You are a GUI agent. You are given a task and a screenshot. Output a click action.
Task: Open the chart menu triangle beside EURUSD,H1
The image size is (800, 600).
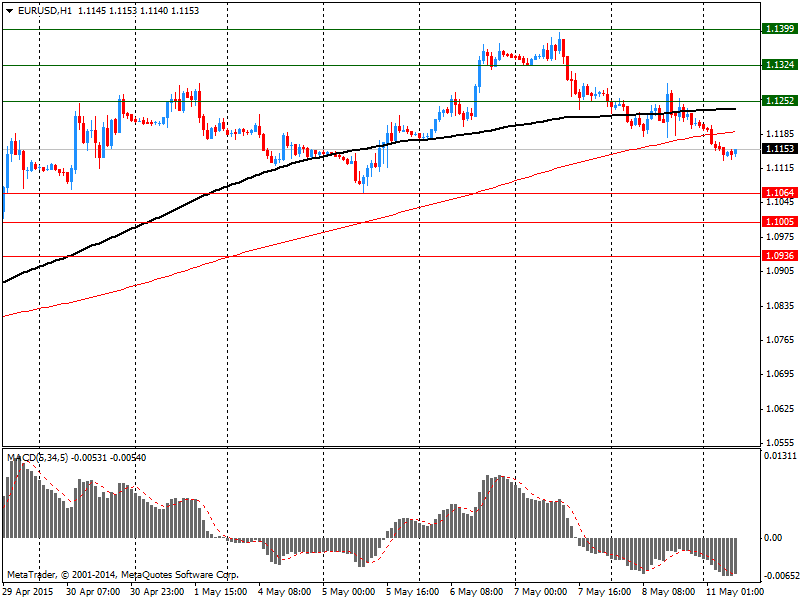click(x=10, y=11)
